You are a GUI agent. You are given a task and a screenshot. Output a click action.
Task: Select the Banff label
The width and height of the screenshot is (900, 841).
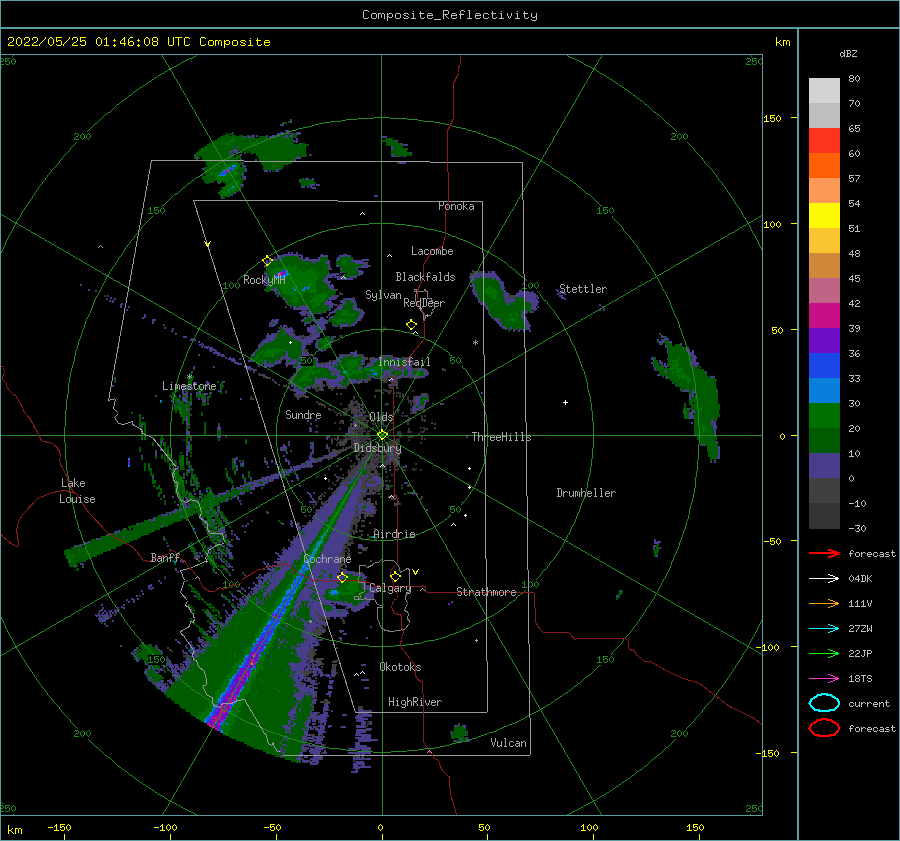point(165,558)
